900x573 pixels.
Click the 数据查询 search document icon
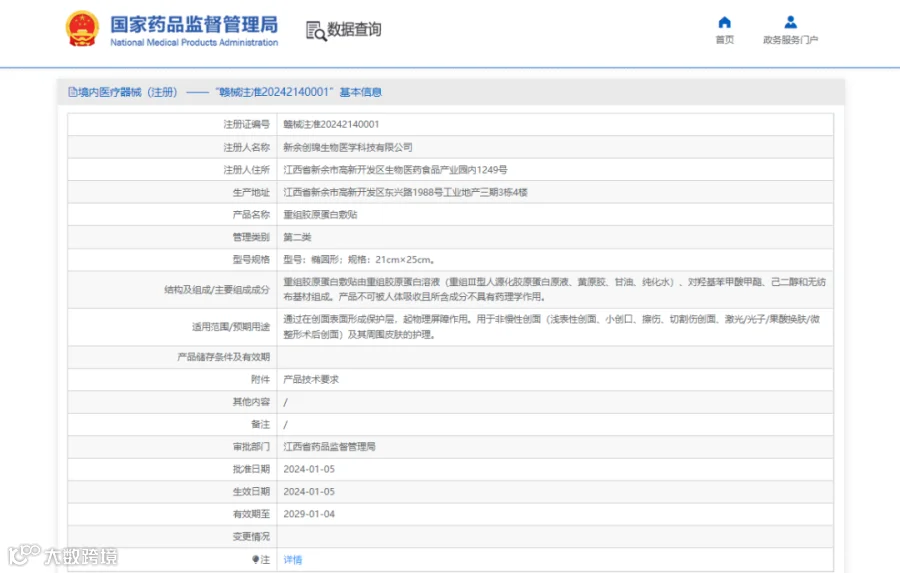tap(316, 31)
